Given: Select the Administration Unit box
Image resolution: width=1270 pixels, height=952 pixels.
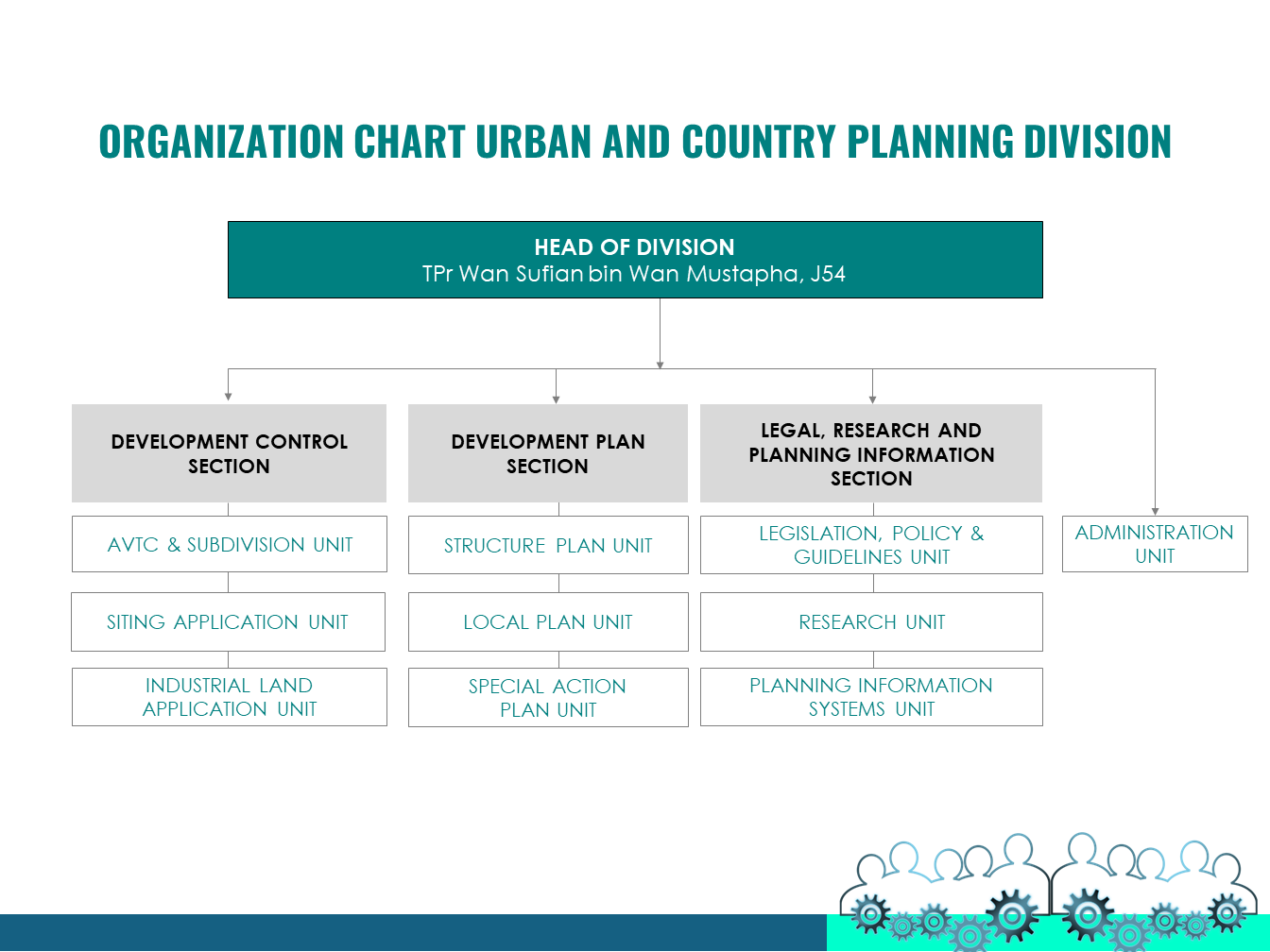Looking at the screenshot, I should 1154,544.
